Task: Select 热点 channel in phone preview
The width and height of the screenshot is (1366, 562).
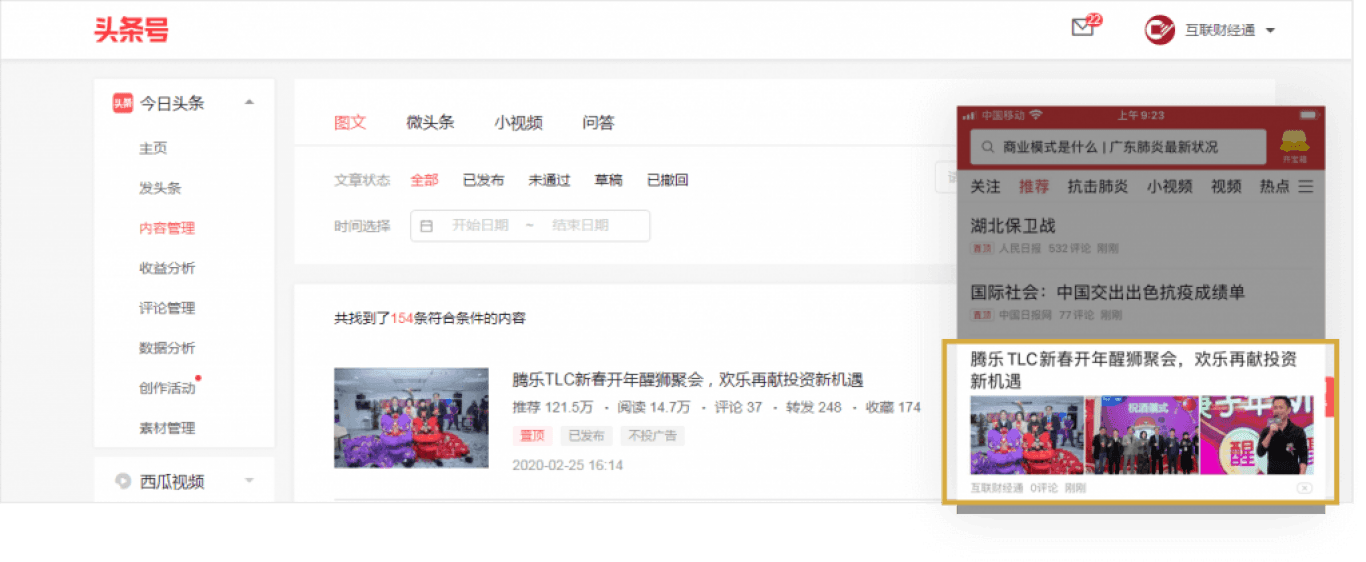Action: [1274, 187]
